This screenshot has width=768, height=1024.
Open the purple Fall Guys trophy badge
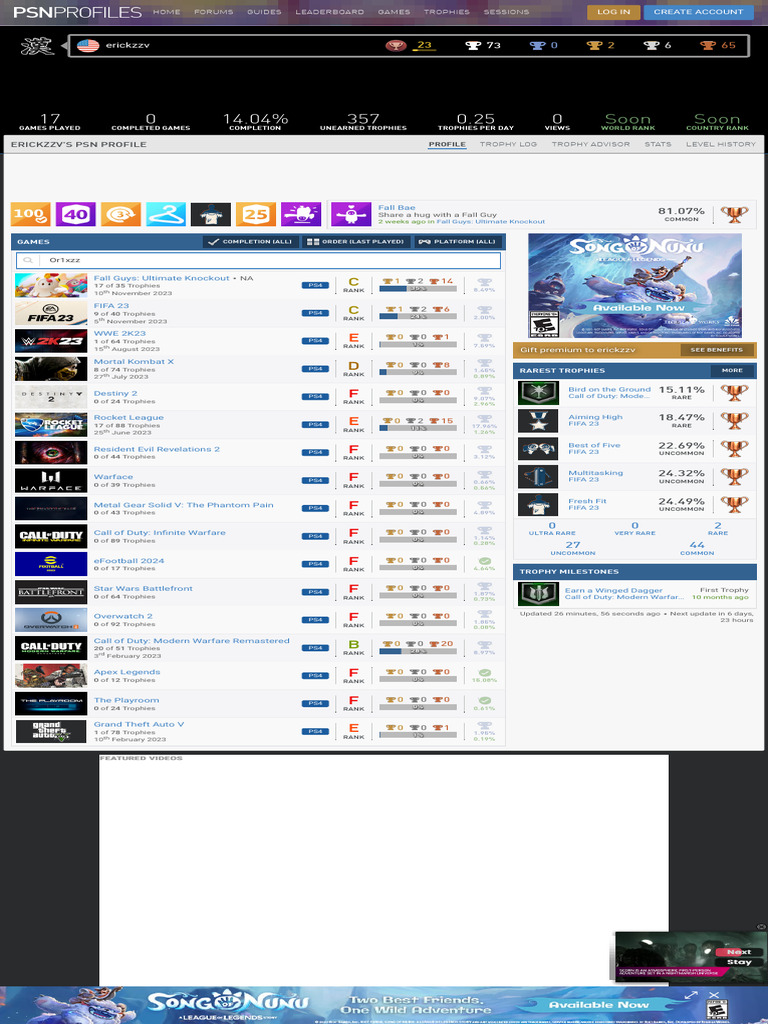(x=301, y=214)
